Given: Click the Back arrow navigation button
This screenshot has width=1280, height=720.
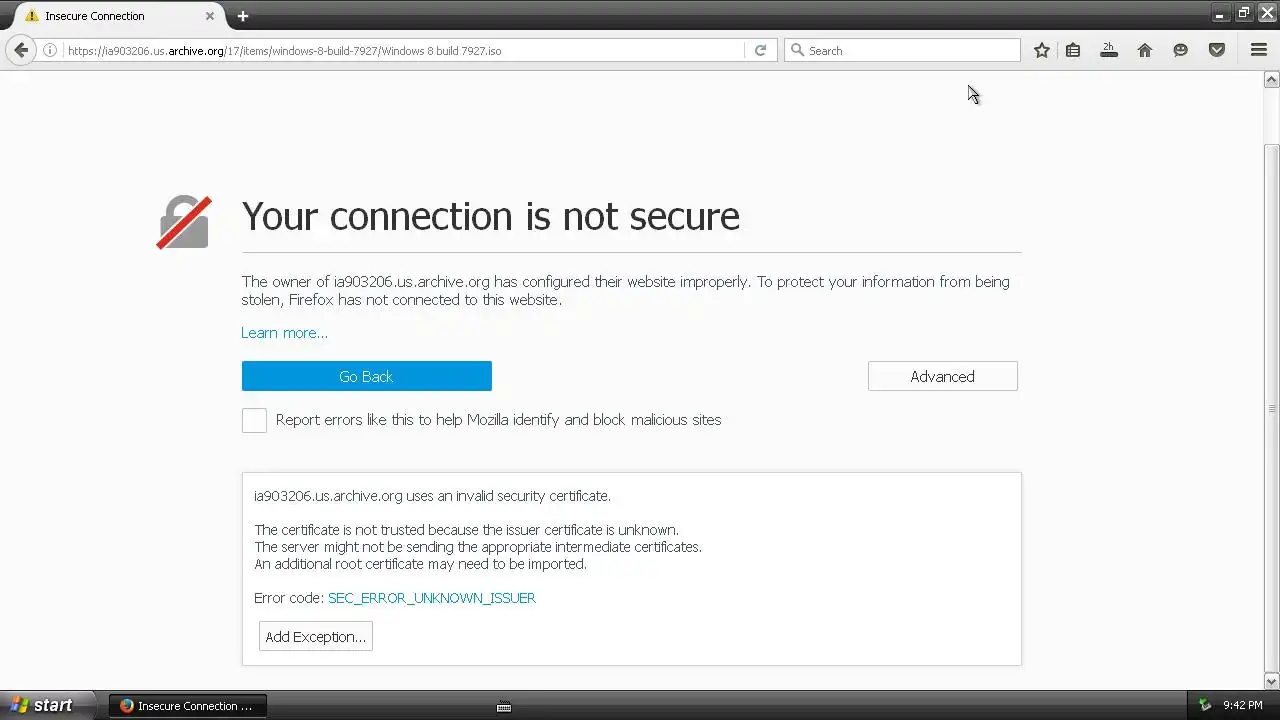Looking at the screenshot, I should 21,50.
